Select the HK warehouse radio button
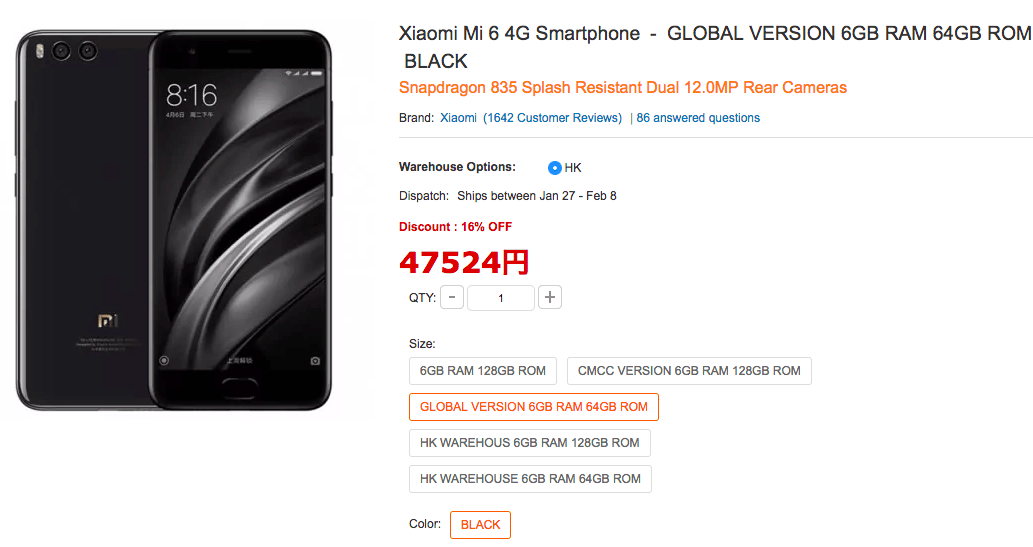1033x547 pixels. point(555,168)
